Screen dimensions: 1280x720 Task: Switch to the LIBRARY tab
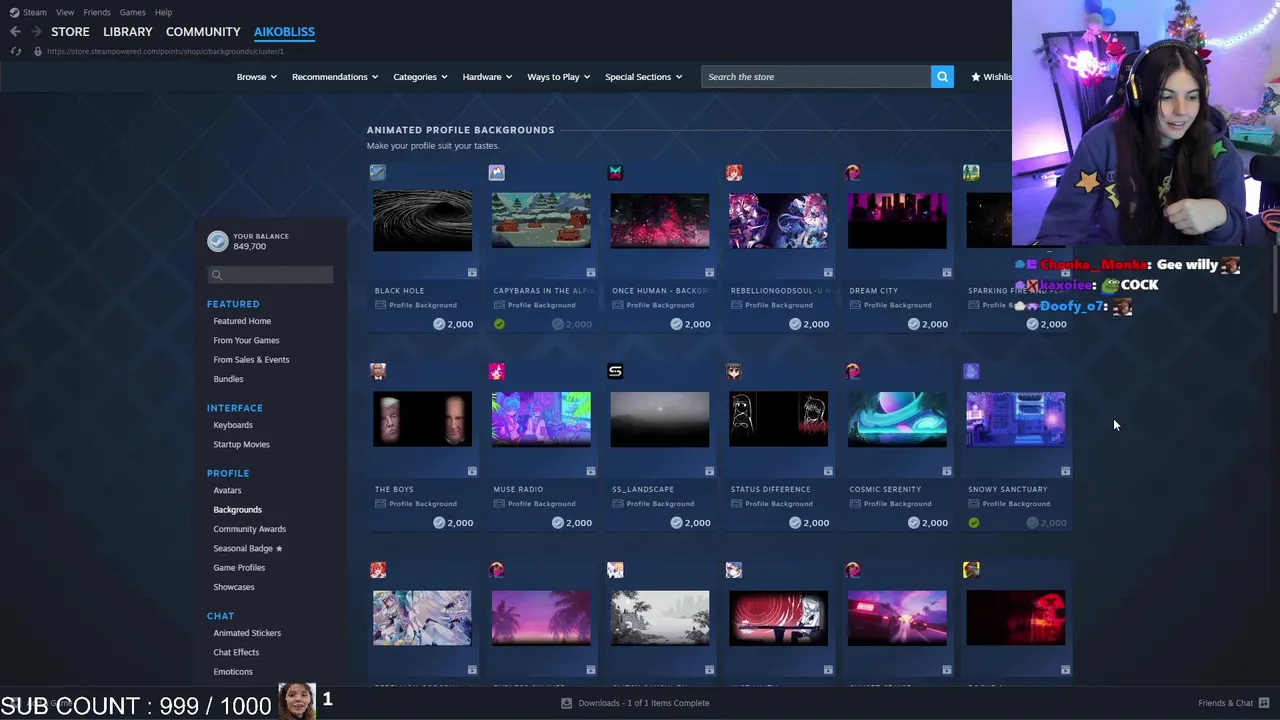[127, 32]
